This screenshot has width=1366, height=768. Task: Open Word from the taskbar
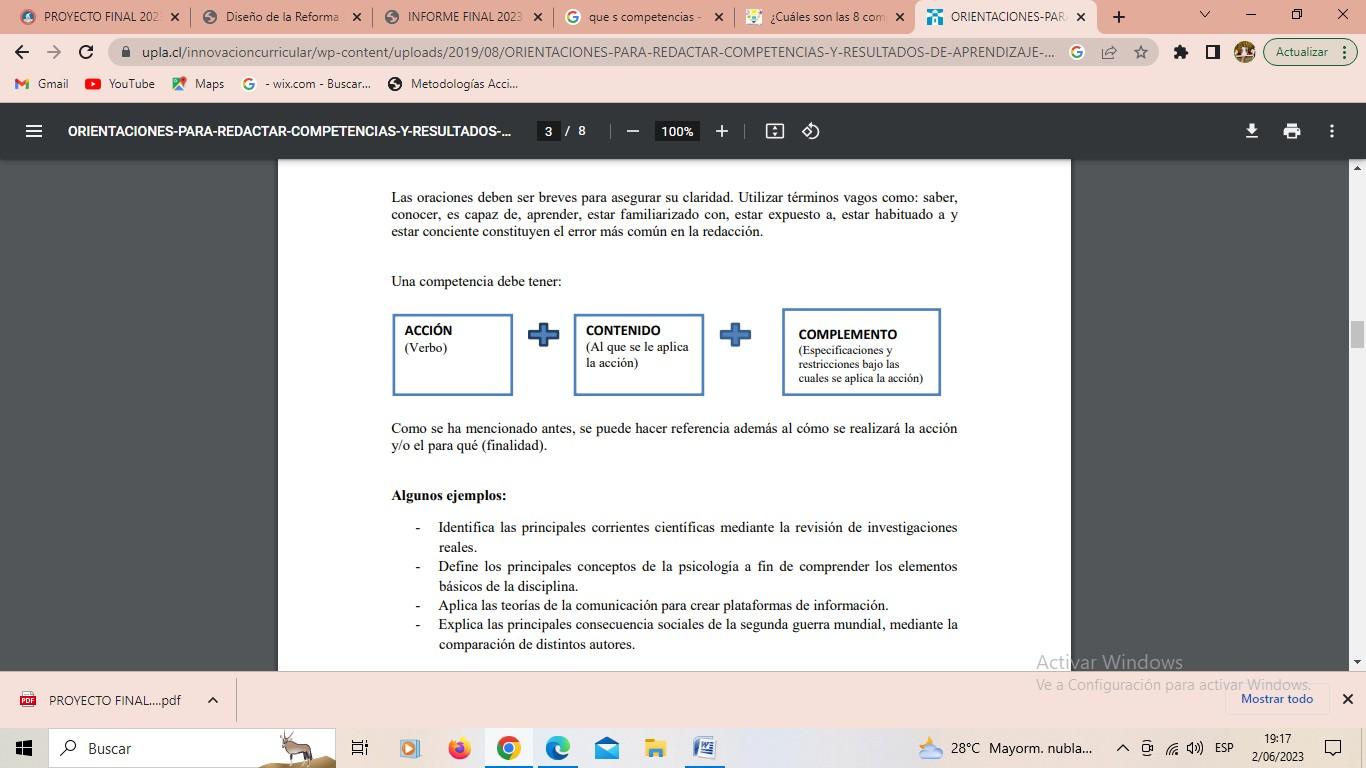[704, 748]
